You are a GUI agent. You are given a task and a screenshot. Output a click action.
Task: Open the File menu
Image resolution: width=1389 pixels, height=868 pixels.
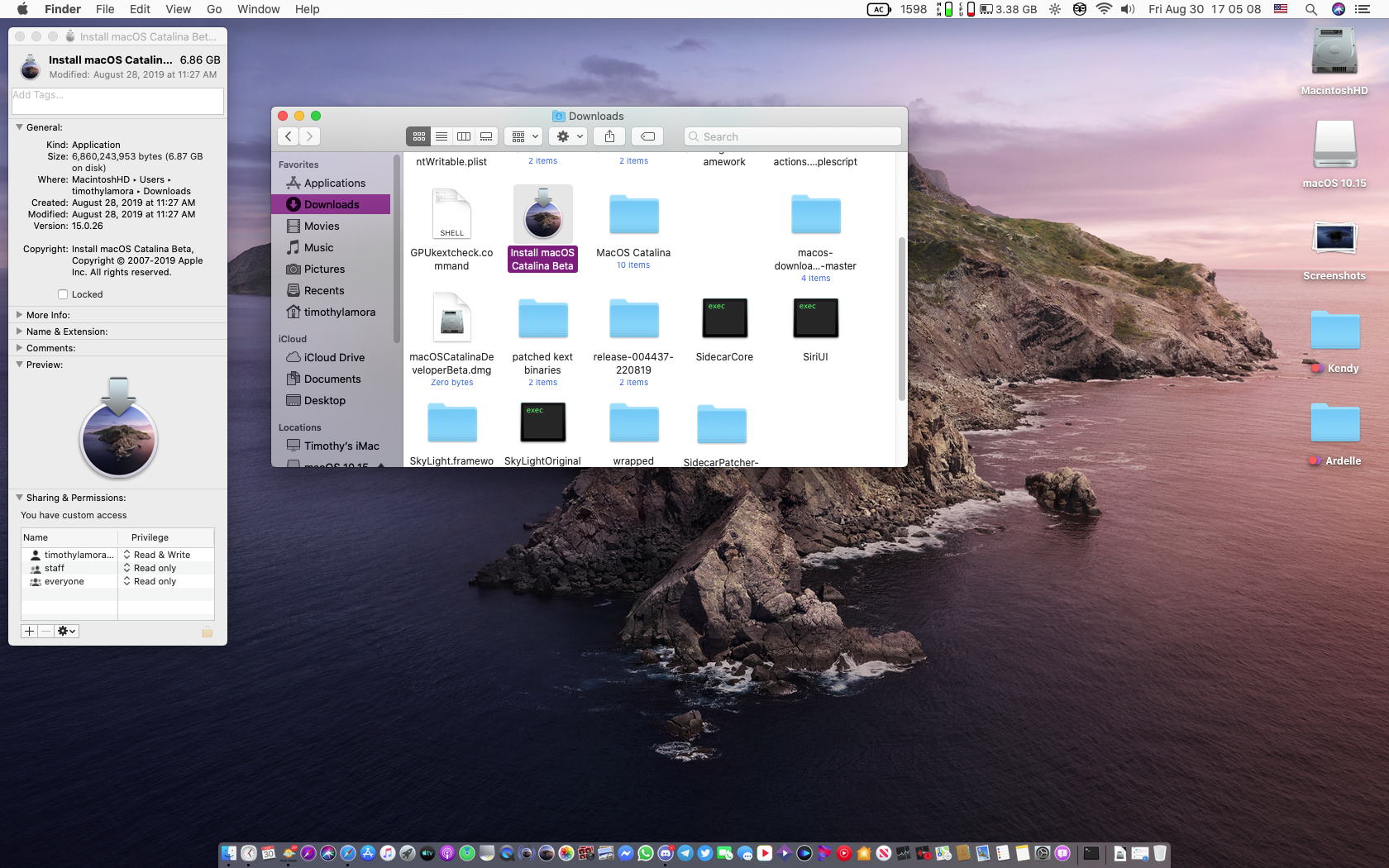coord(105,9)
